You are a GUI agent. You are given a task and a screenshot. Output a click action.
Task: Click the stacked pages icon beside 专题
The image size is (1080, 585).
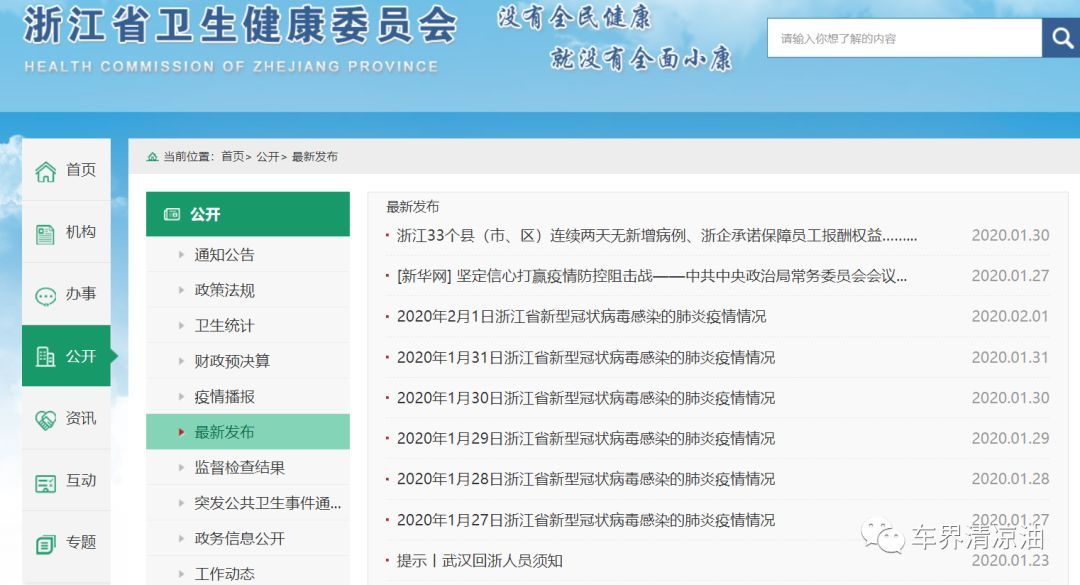(45, 544)
